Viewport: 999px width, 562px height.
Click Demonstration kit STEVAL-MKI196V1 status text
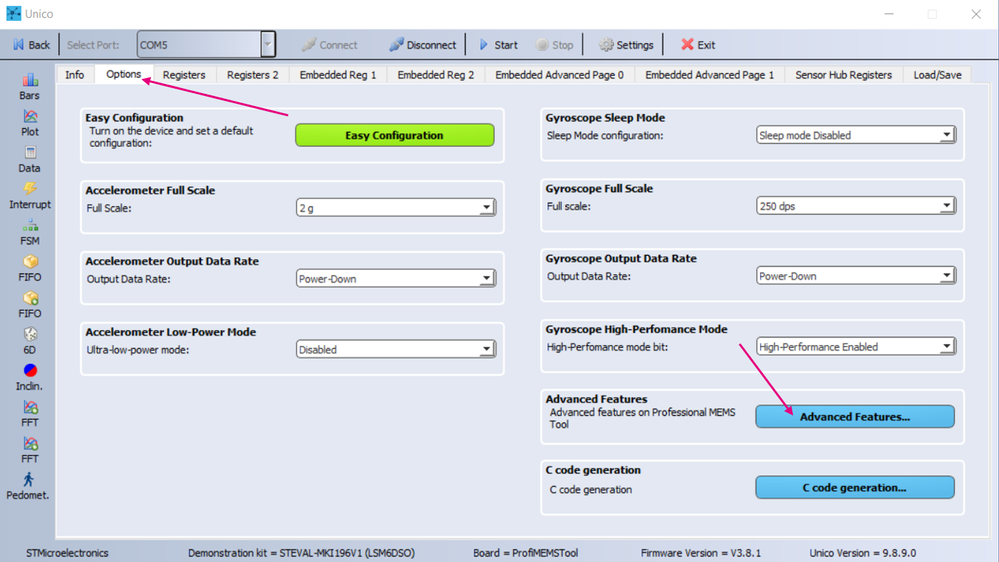(301, 553)
